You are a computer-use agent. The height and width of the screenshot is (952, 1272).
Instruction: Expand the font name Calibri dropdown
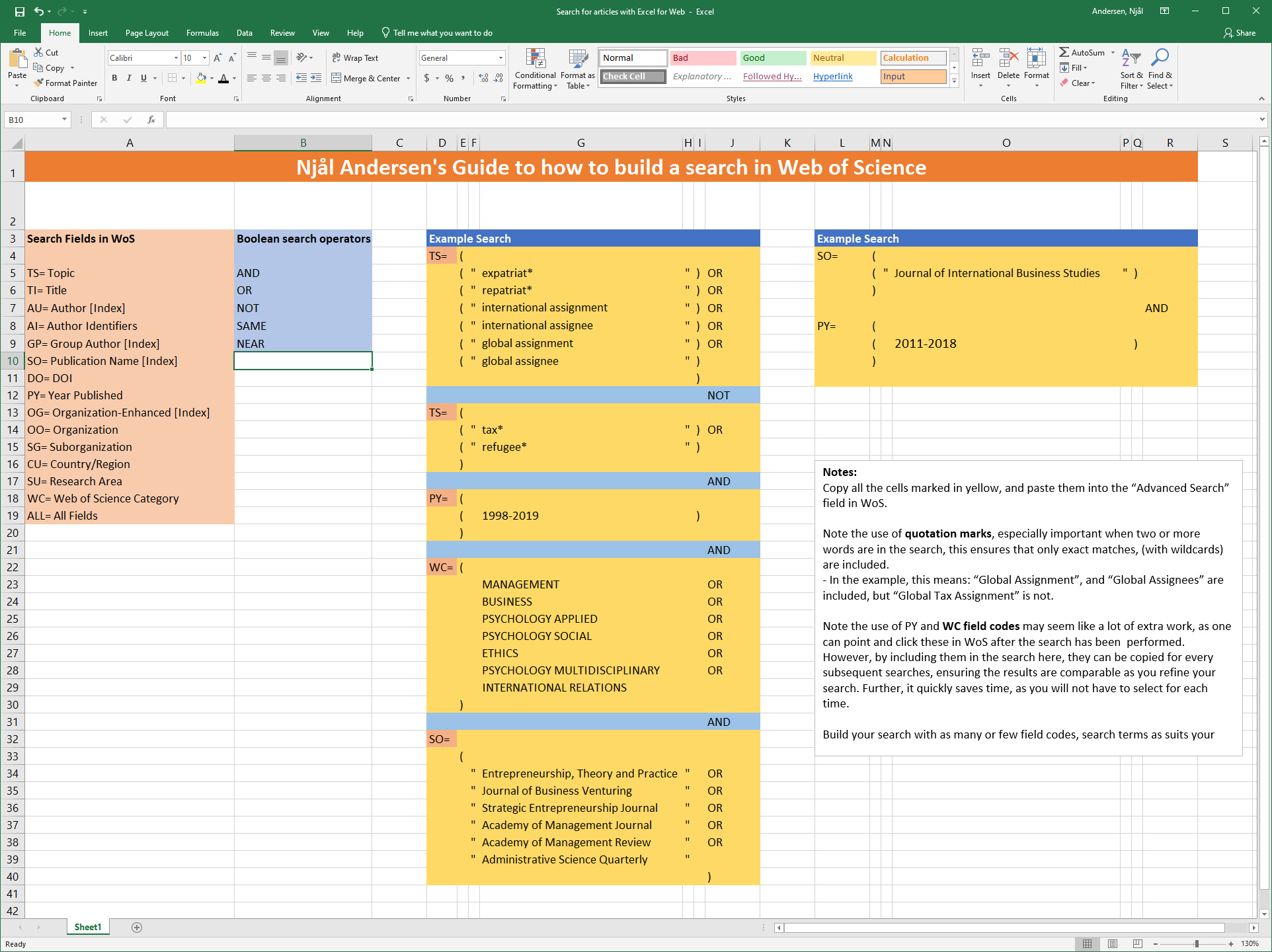tap(176, 58)
